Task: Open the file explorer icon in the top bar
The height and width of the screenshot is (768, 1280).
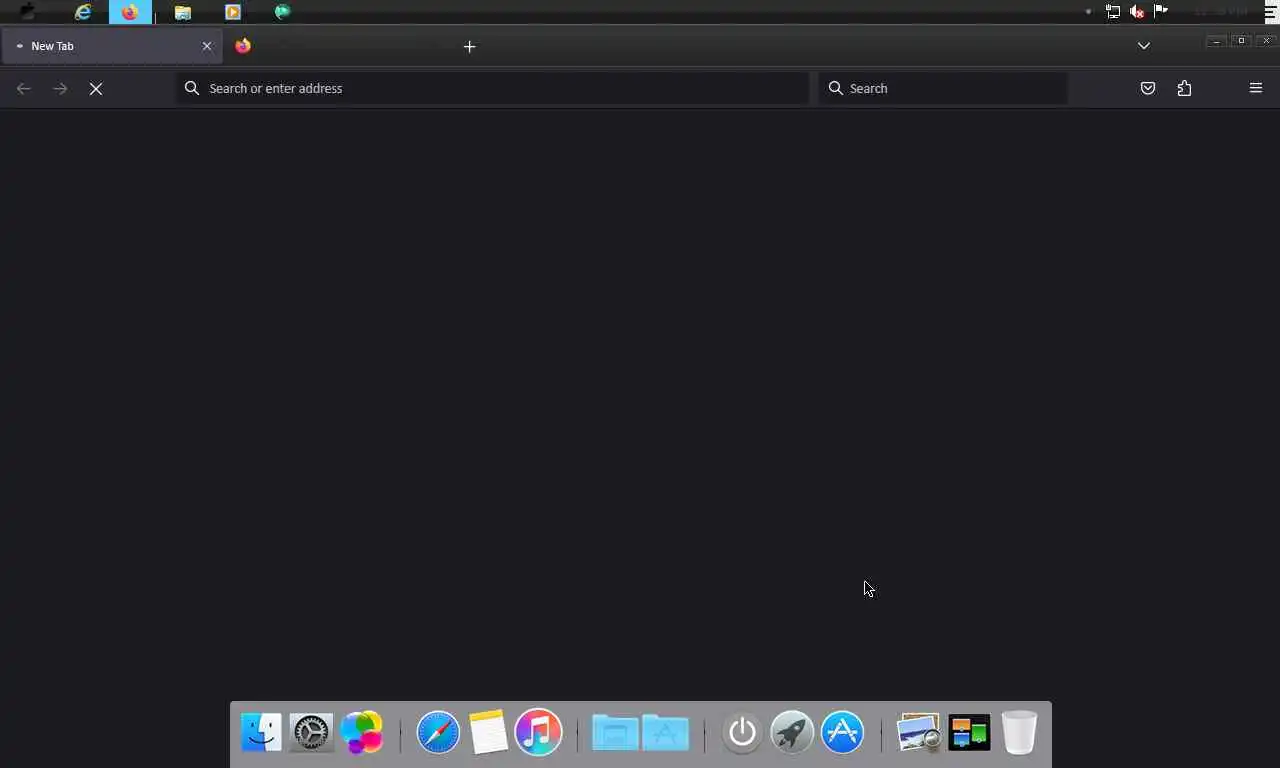Action: (182, 12)
